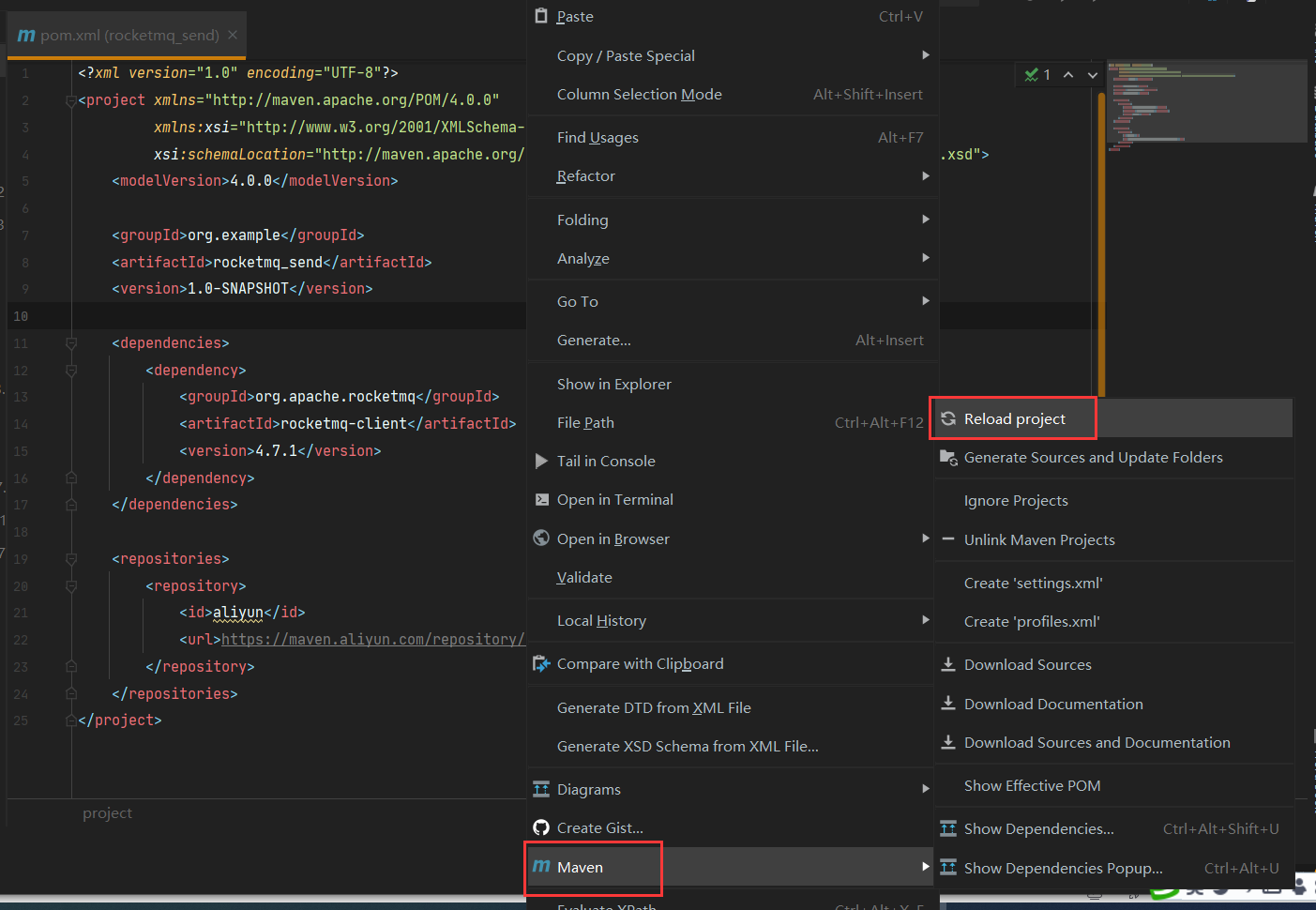Click the globe icon next to Open in Browser
The width and height of the screenshot is (1316, 910).
tap(541, 538)
